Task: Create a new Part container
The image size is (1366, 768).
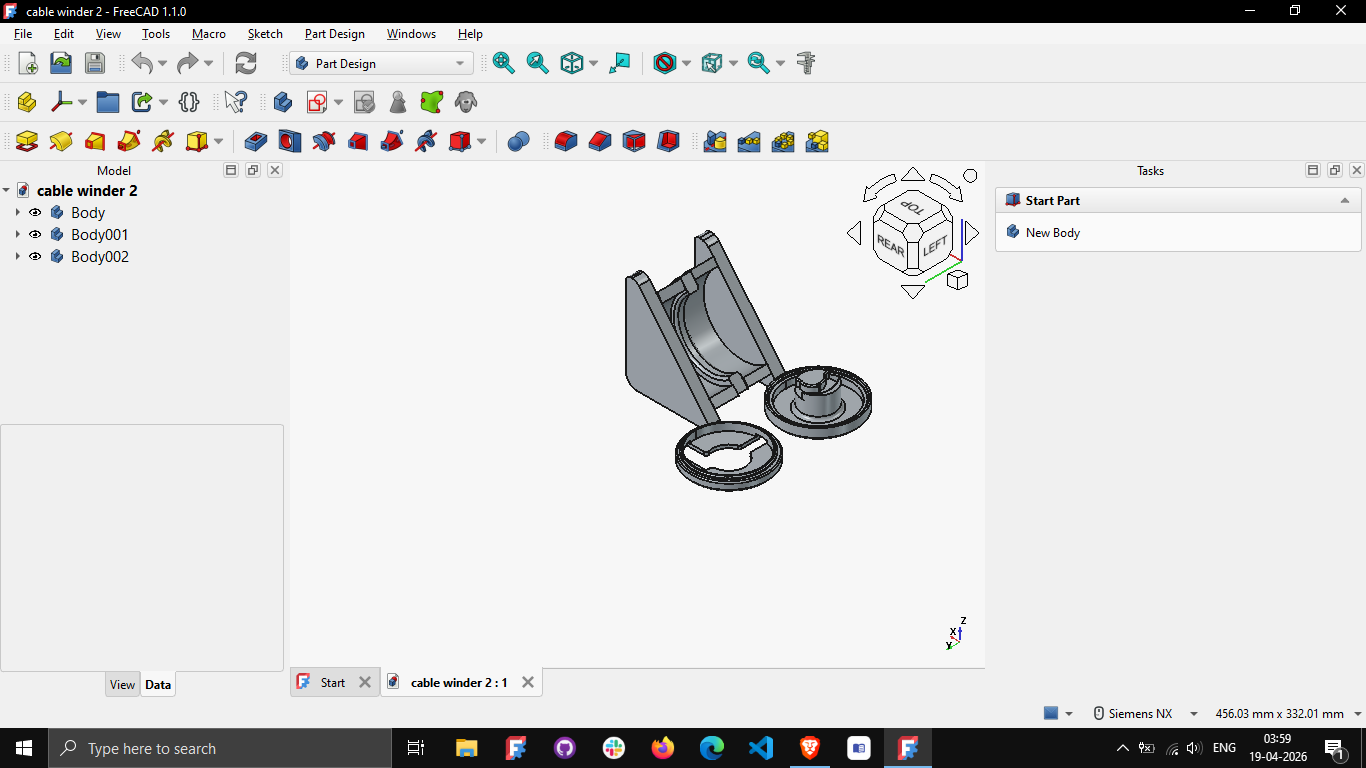Action: [27, 102]
